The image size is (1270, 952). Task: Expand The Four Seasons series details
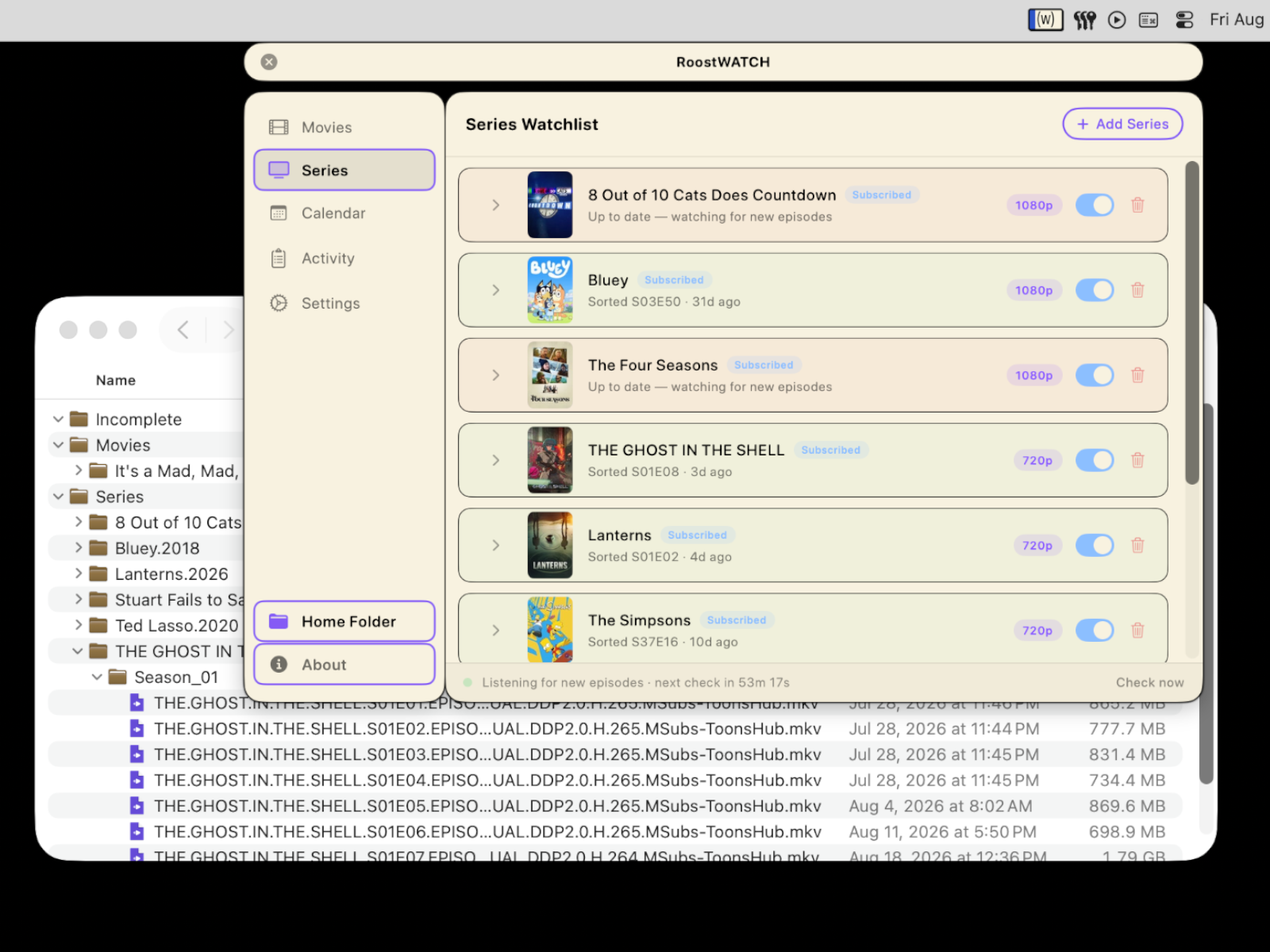point(495,374)
